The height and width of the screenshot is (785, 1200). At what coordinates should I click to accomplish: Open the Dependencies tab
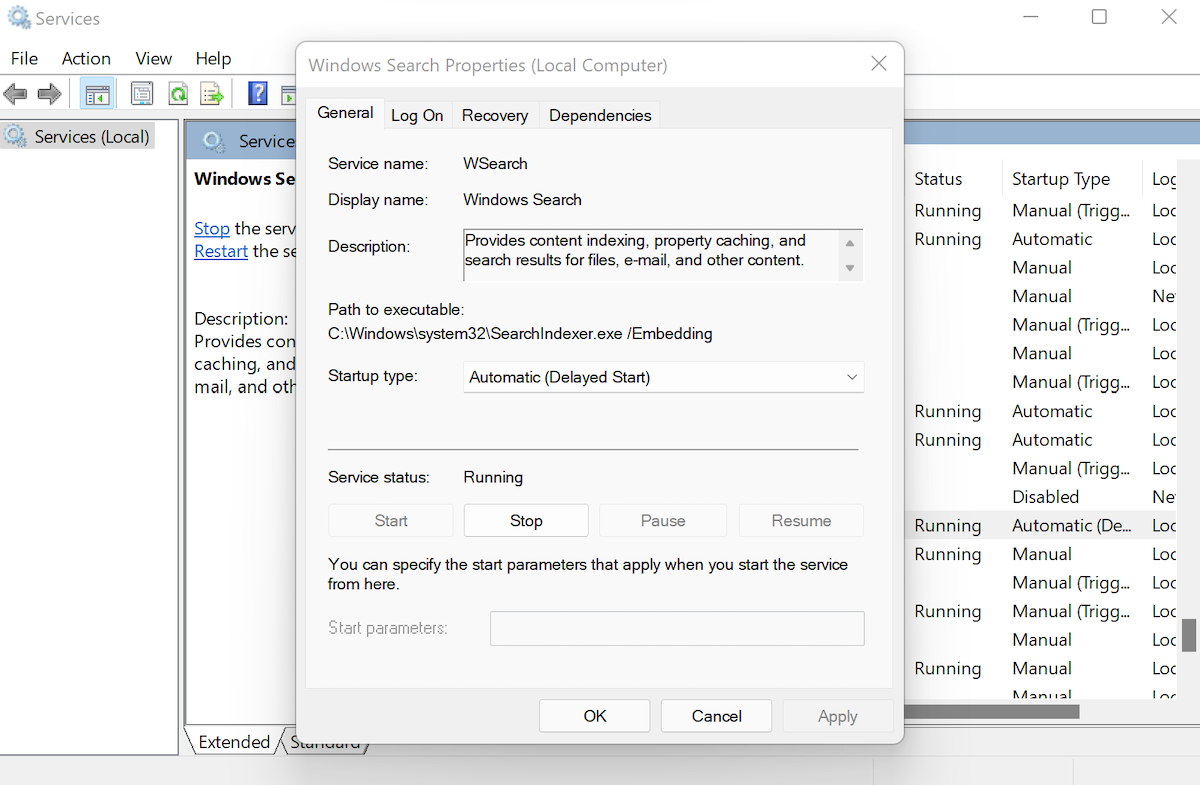point(599,114)
